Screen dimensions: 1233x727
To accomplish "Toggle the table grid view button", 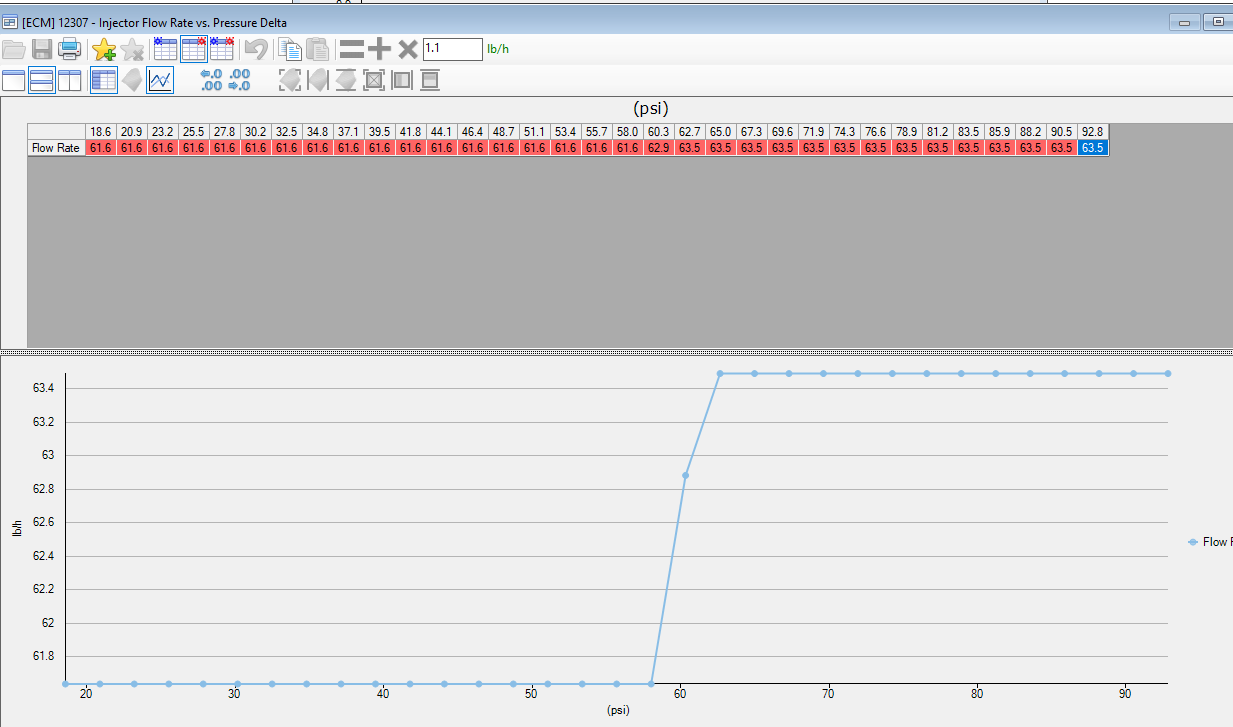I will tap(104, 80).
